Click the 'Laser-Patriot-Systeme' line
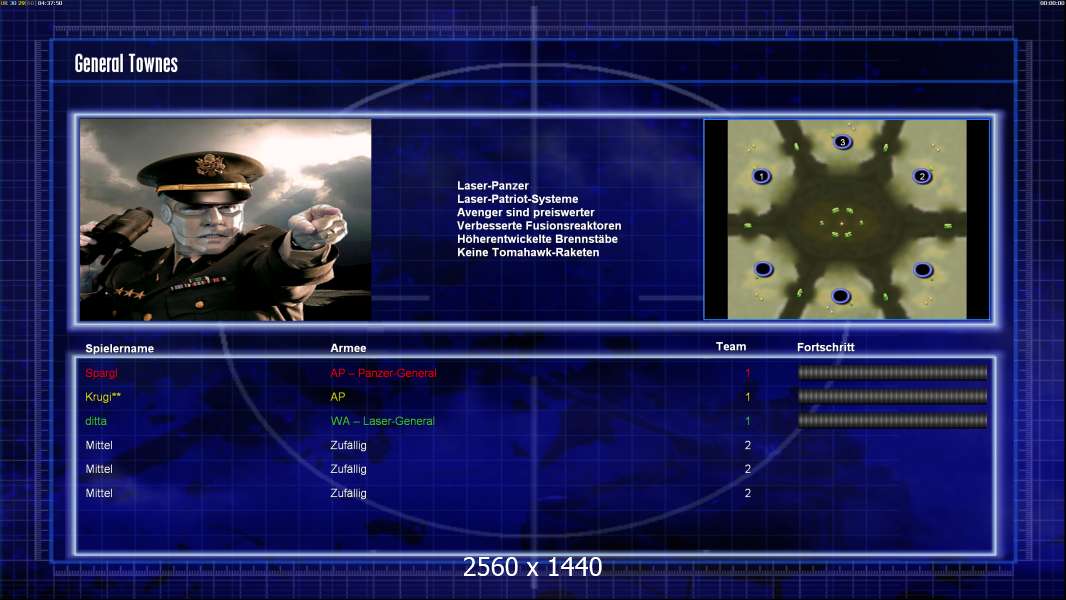Screen dimensions: 1066x600 517,199
